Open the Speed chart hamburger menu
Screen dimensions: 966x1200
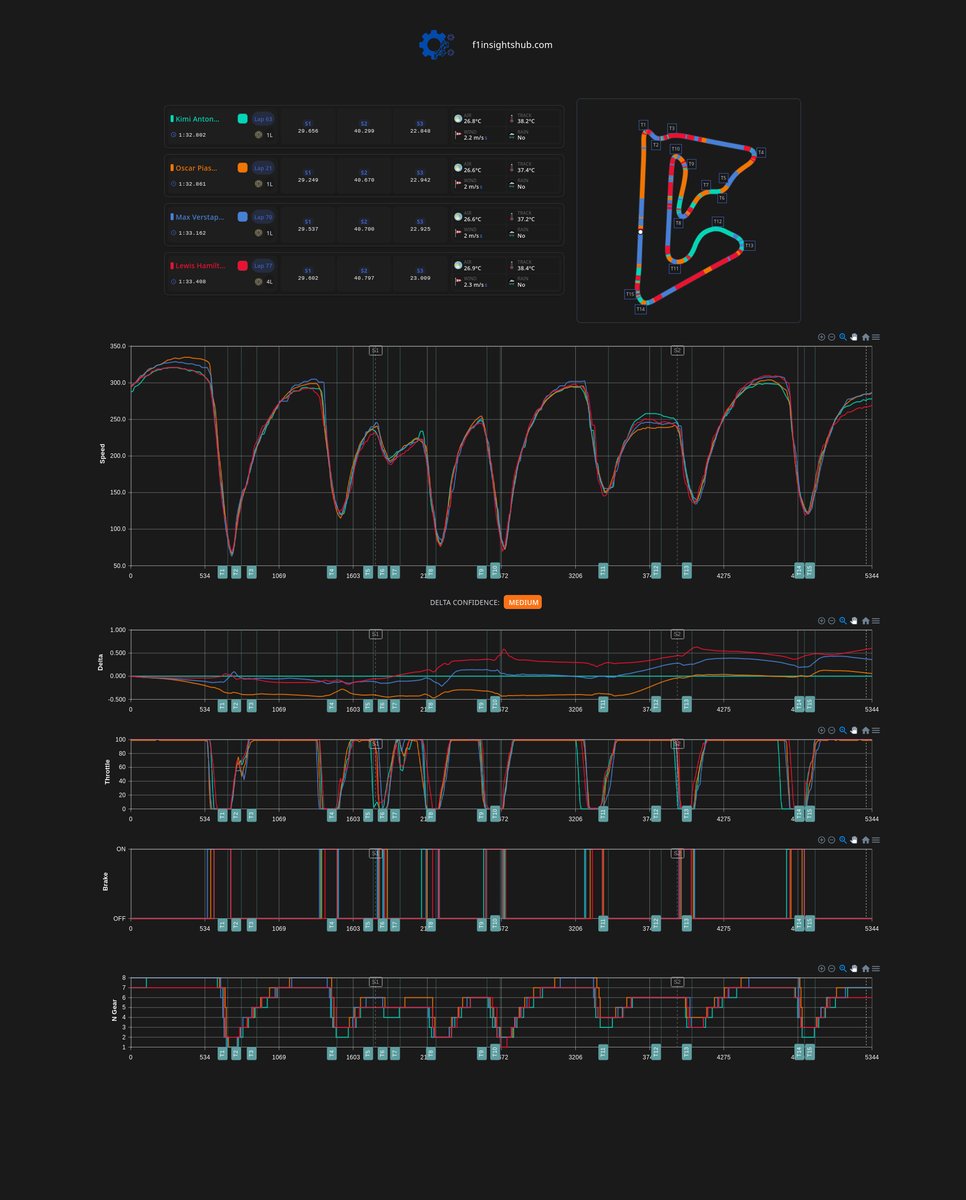(x=876, y=337)
